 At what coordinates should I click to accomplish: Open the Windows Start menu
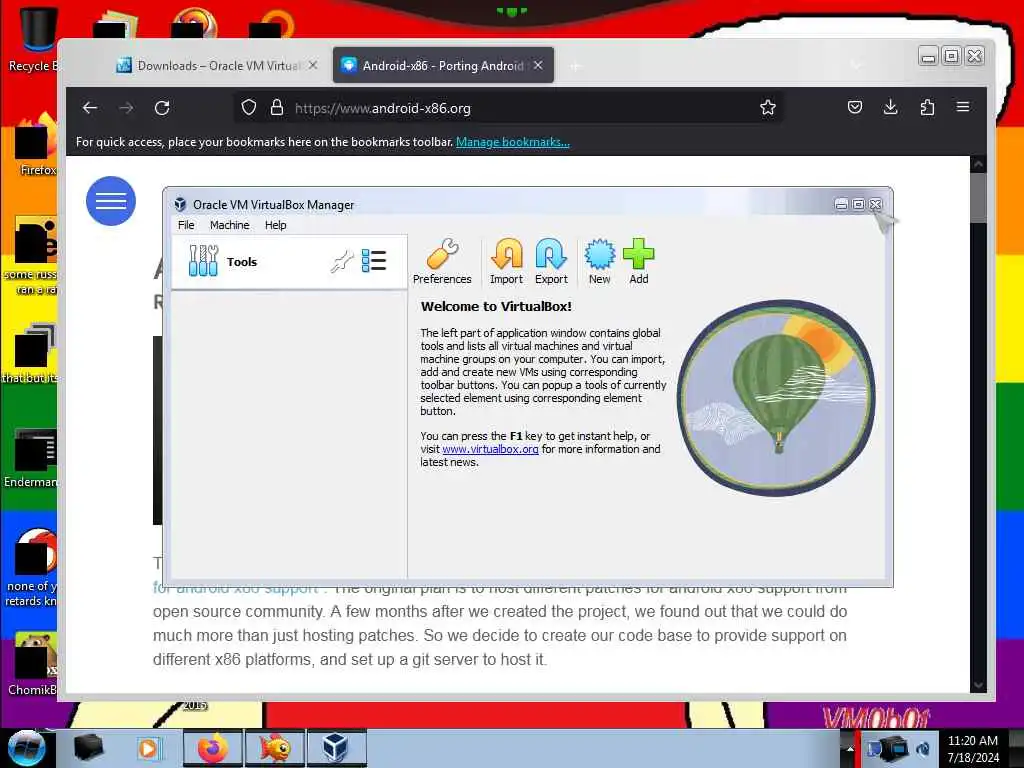click(x=26, y=748)
